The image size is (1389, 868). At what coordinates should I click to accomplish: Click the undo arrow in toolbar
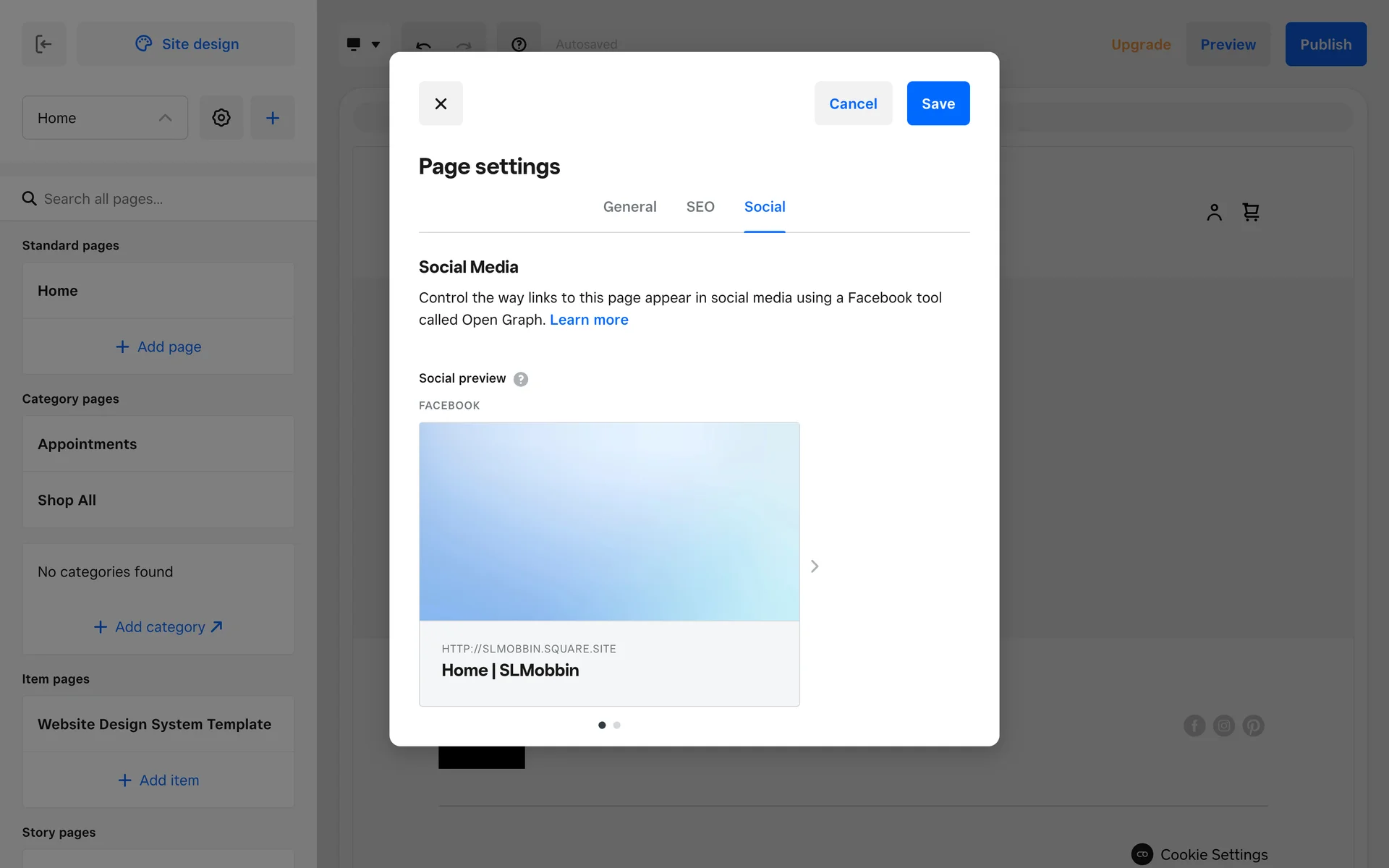[423, 46]
